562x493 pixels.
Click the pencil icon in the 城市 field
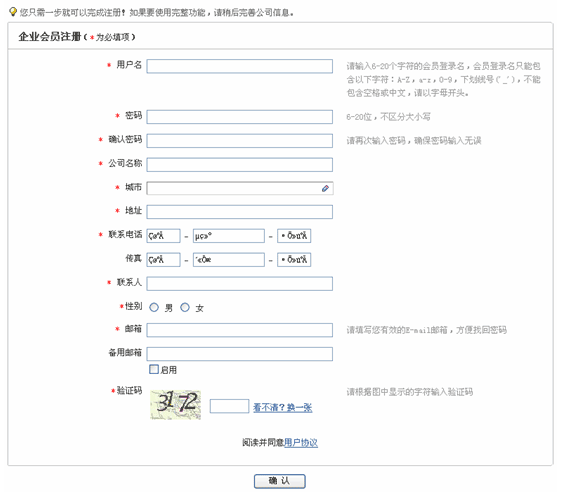point(325,188)
